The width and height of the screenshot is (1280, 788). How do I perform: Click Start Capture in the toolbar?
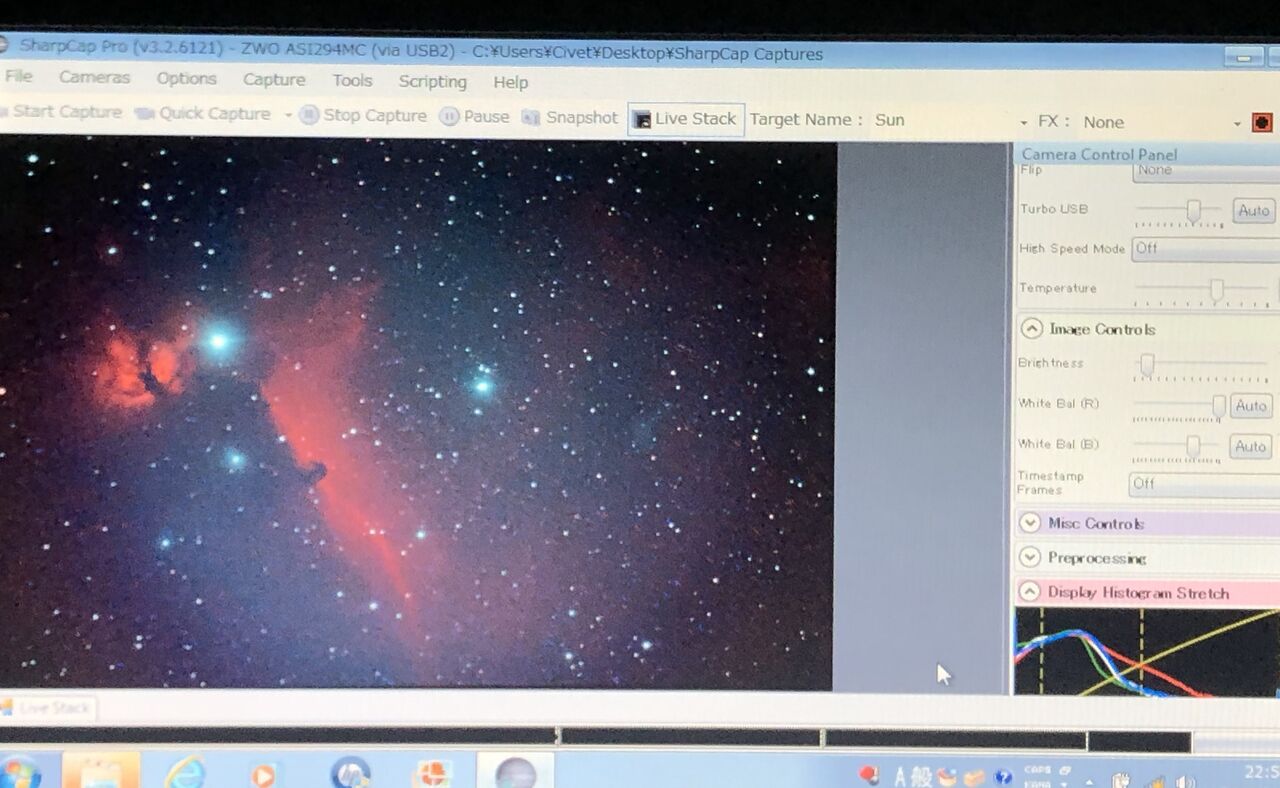(61, 112)
